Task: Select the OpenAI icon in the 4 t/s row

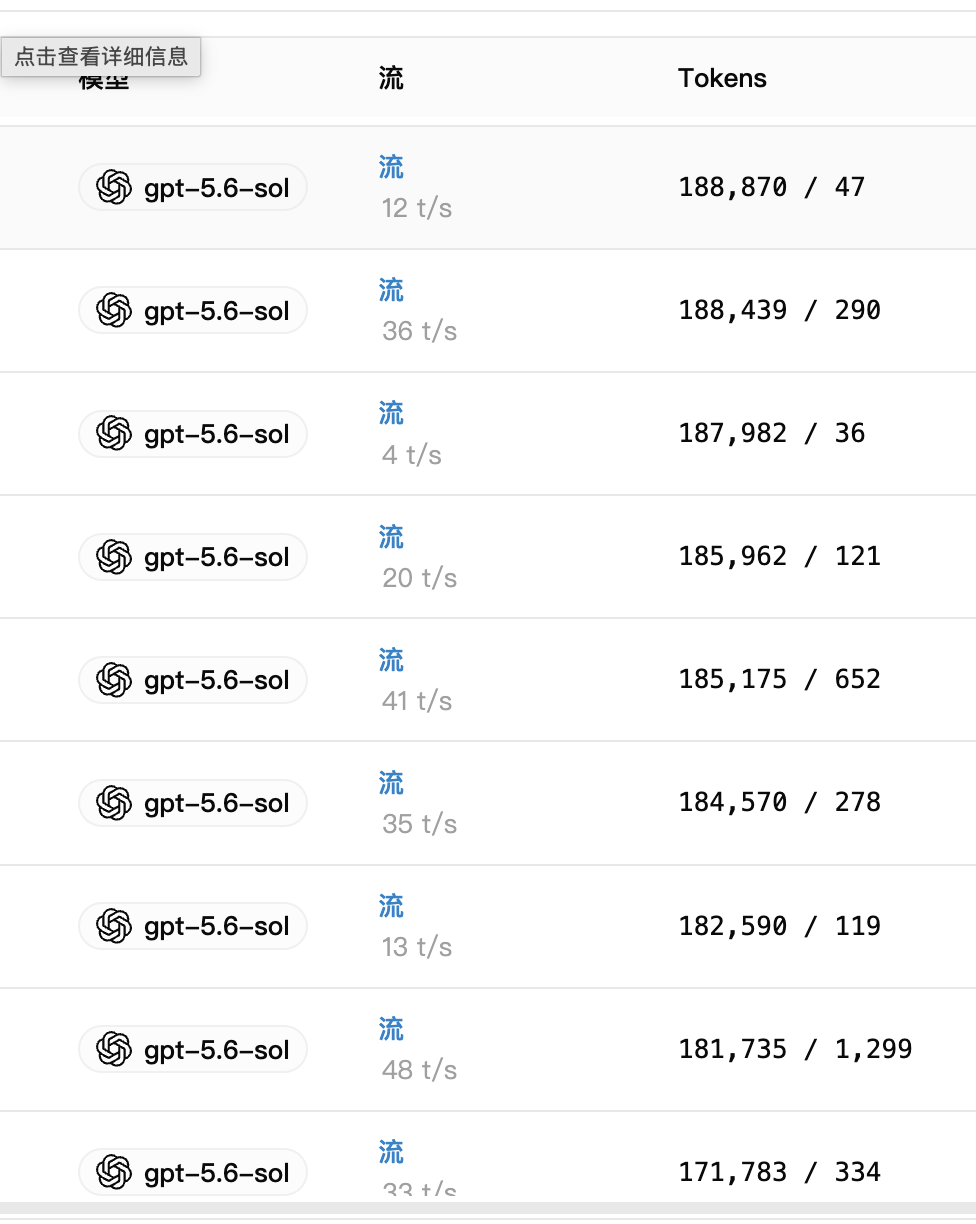Action: pyautogui.click(x=114, y=434)
